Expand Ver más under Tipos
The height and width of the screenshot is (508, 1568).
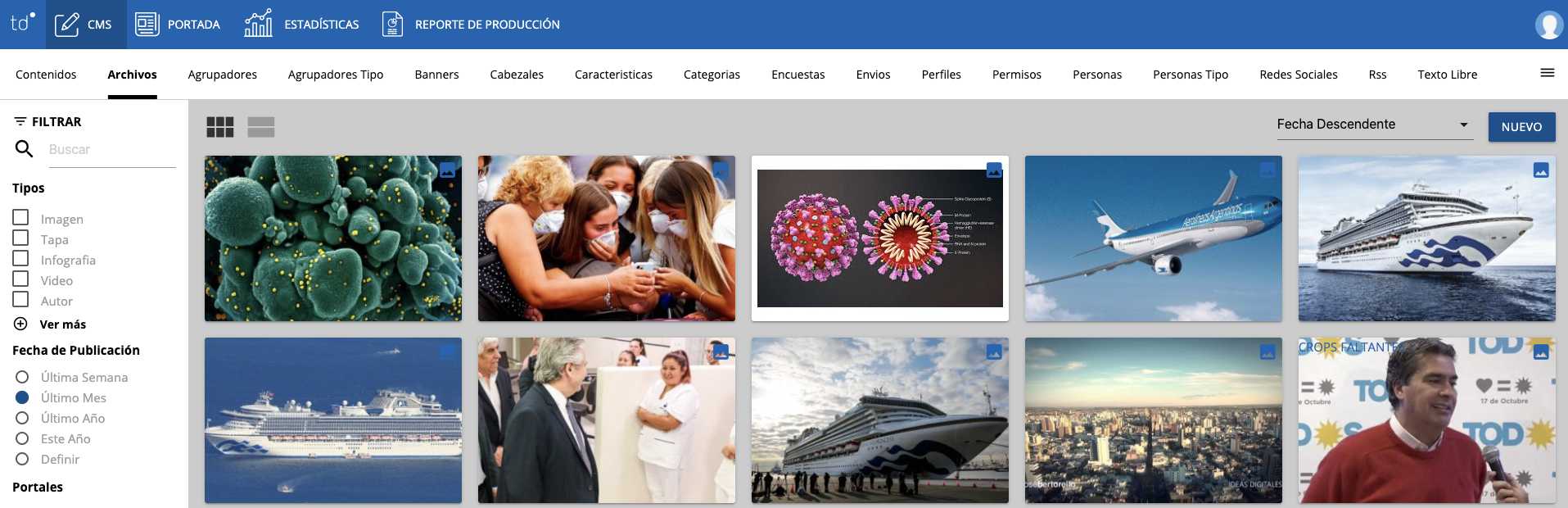click(21, 324)
